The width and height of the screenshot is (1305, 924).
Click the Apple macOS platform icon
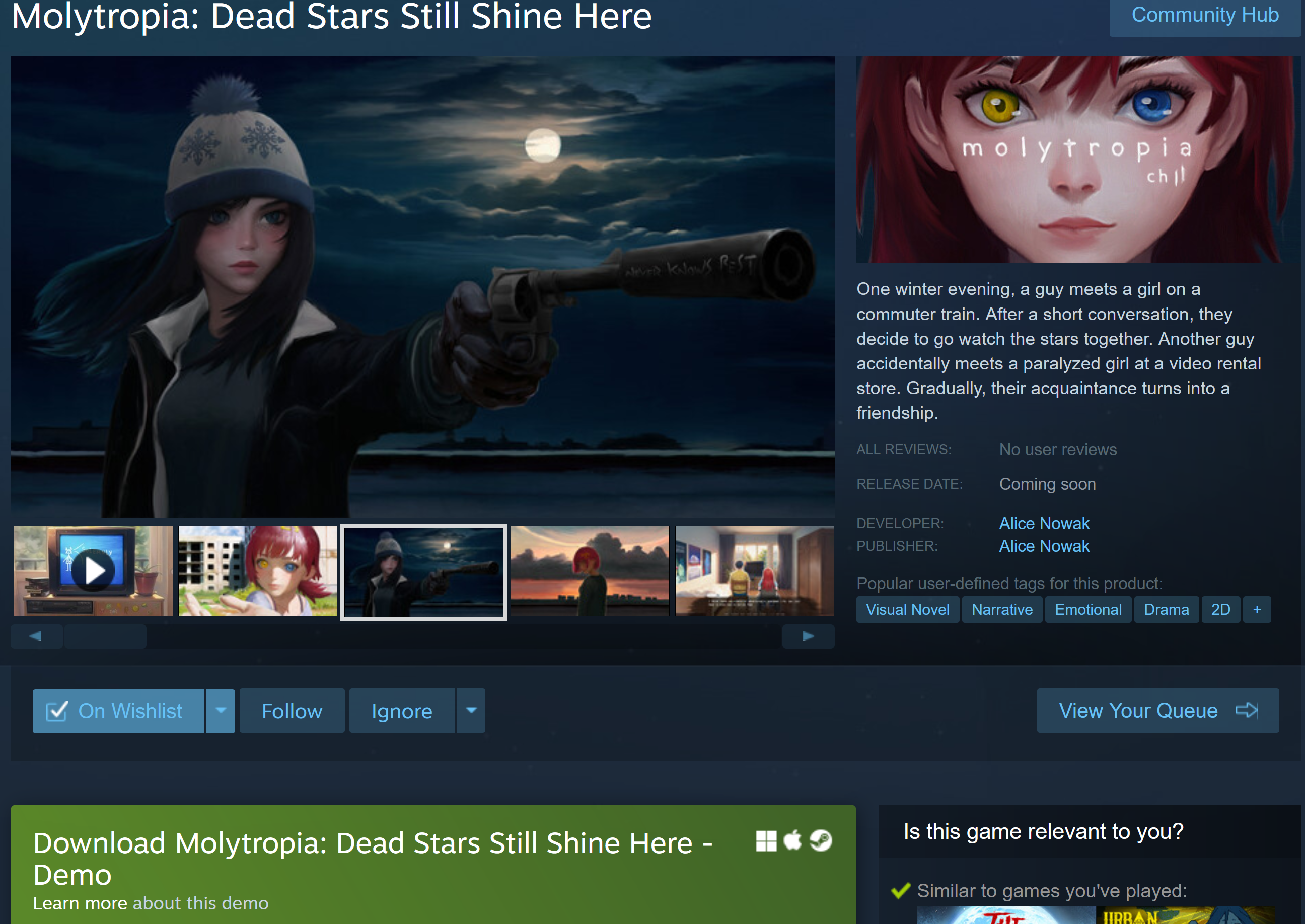(792, 840)
